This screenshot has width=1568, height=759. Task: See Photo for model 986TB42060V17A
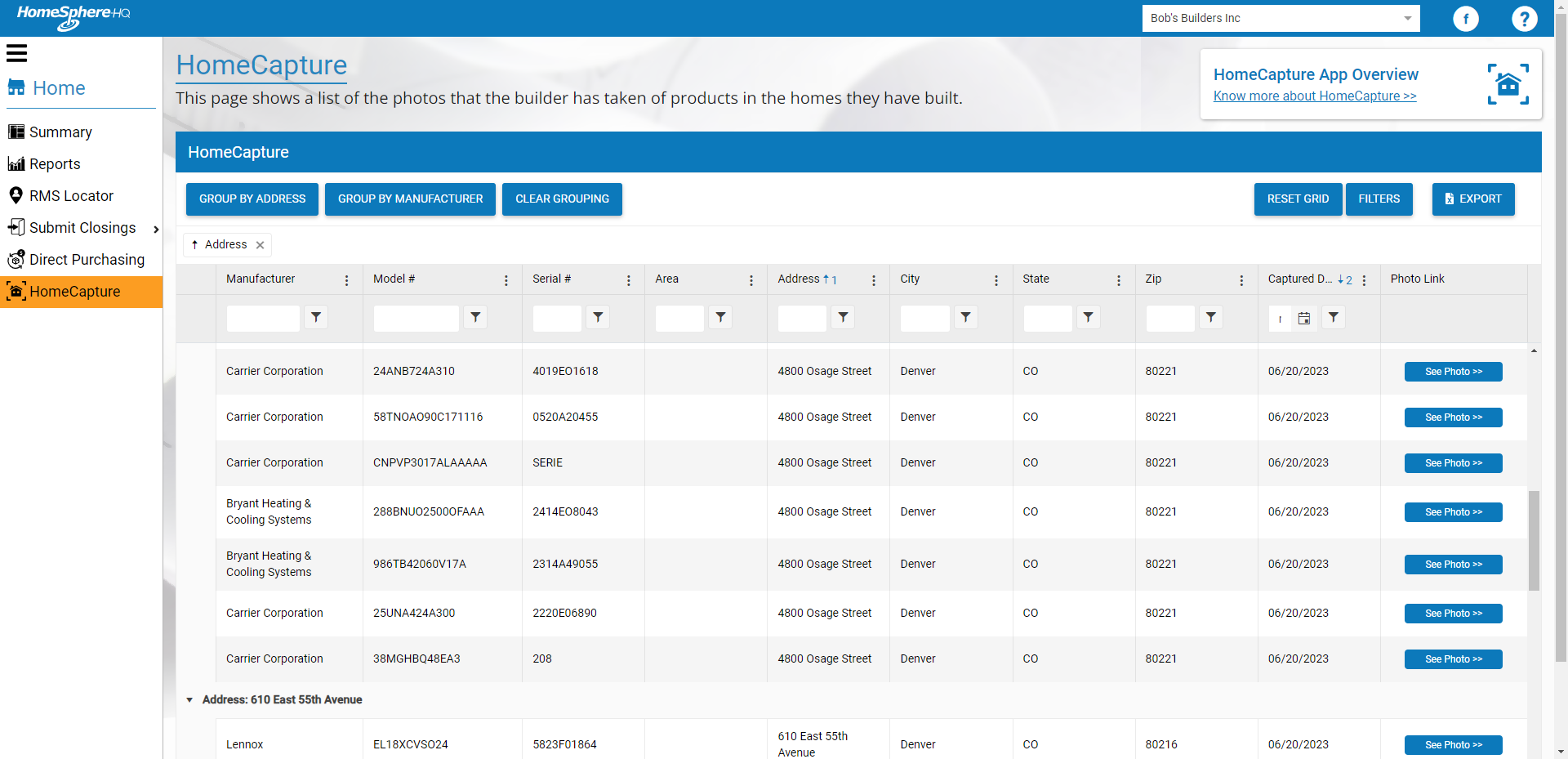pos(1454,565)
